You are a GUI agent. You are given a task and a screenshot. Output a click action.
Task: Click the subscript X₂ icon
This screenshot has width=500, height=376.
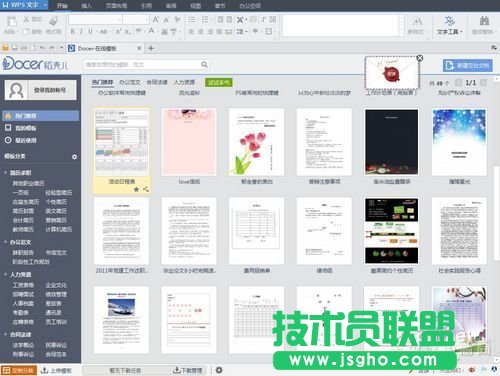pos(127,32)
